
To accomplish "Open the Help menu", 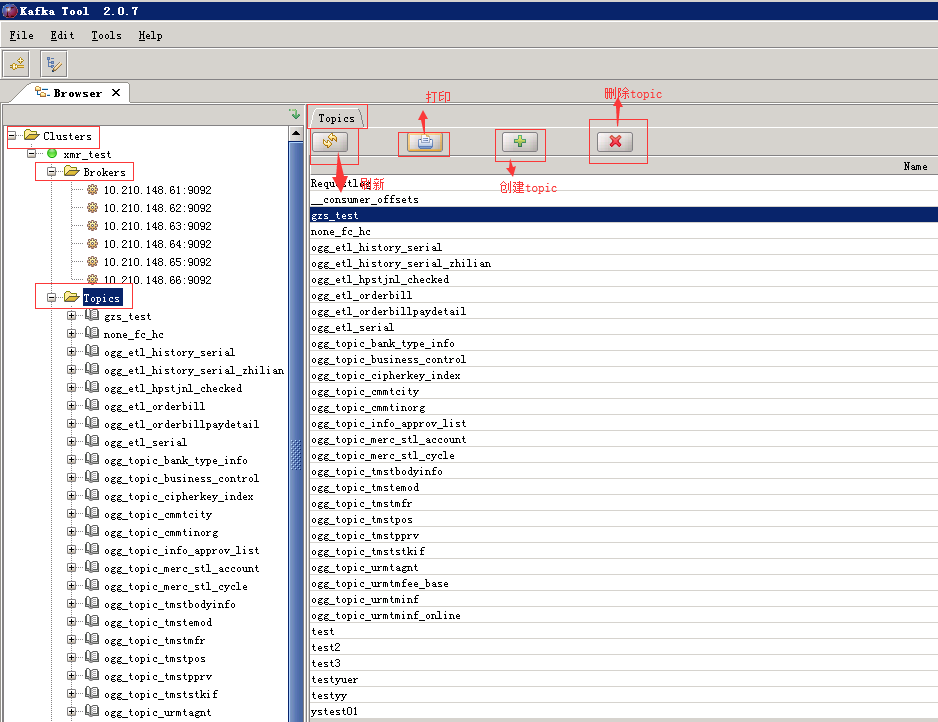I will click(x=150, y=35).
